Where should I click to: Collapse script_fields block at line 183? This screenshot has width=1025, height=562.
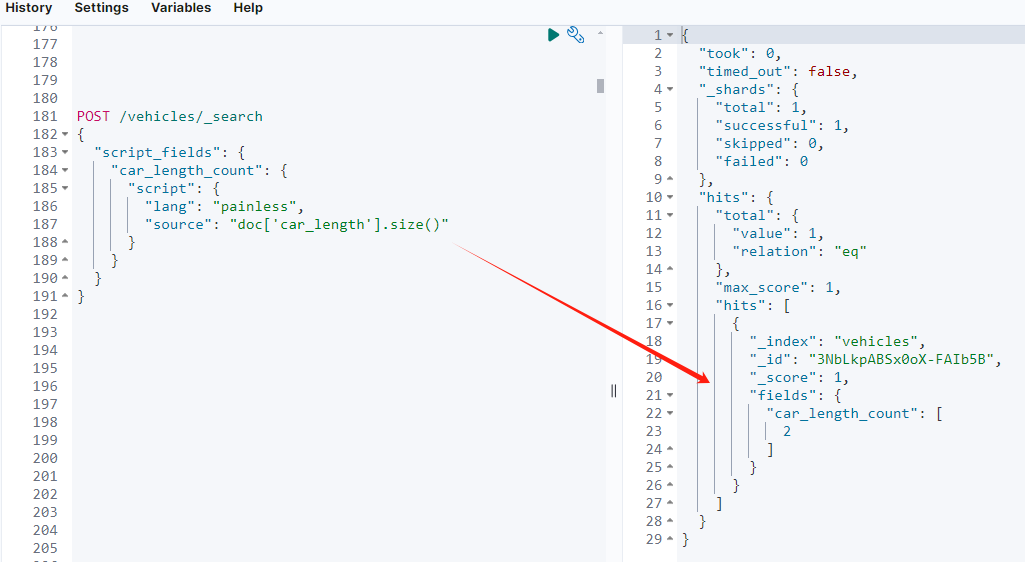pos(65,152)
